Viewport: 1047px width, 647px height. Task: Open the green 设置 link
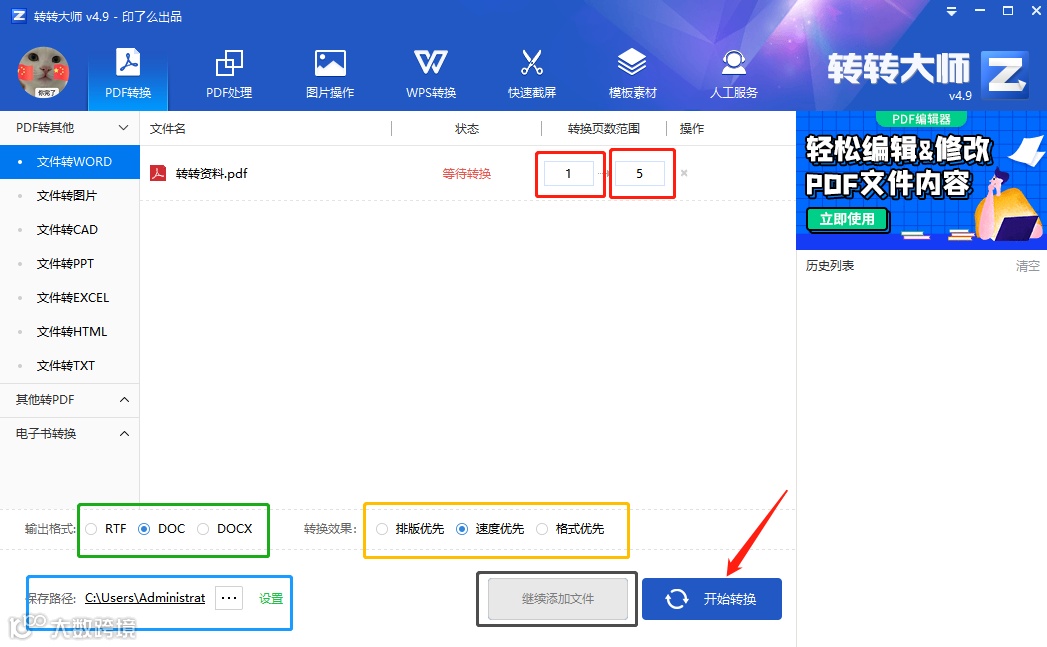(271, 598)
